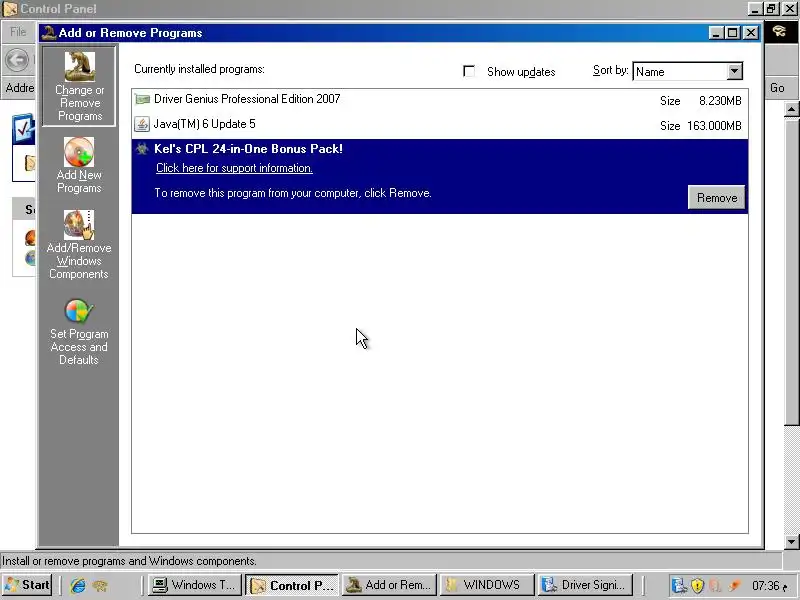Click the Go button in Control Panel

[x=777, y=88]
